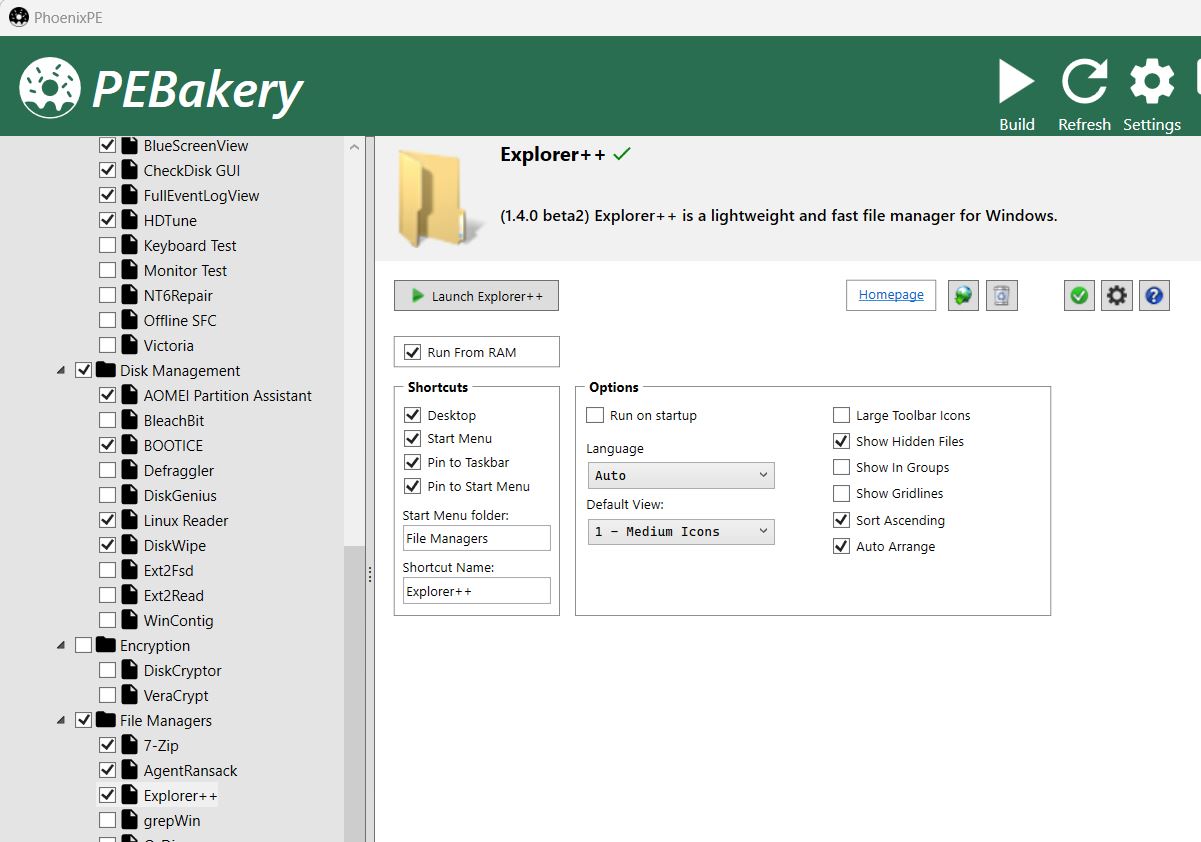Toggle Pin to Taskbar checkbox
Image resolution: width=1201 pixels, height=842 pixels.
(412, 462)
